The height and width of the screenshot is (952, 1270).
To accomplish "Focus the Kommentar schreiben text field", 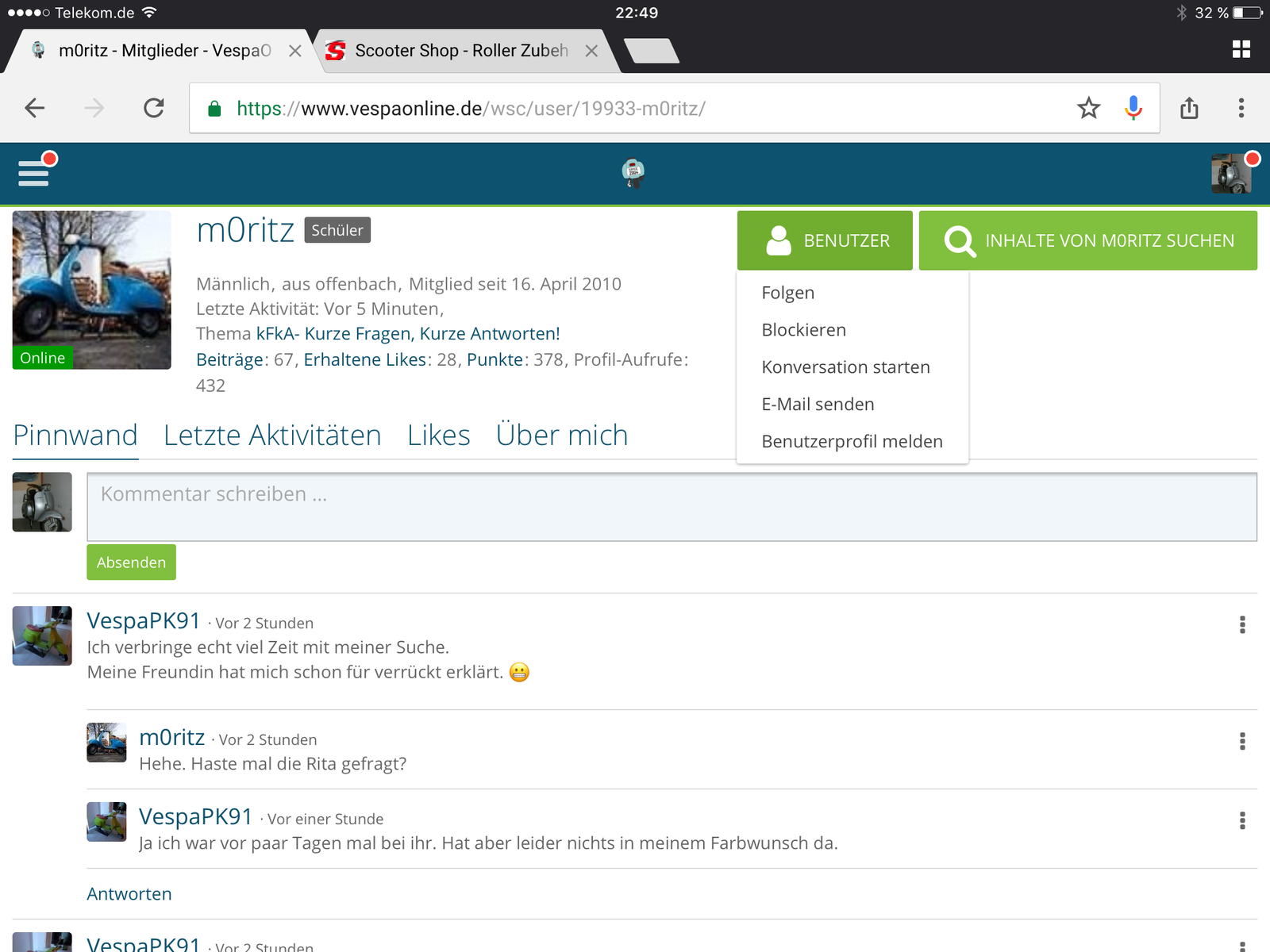I will [671, 507].
